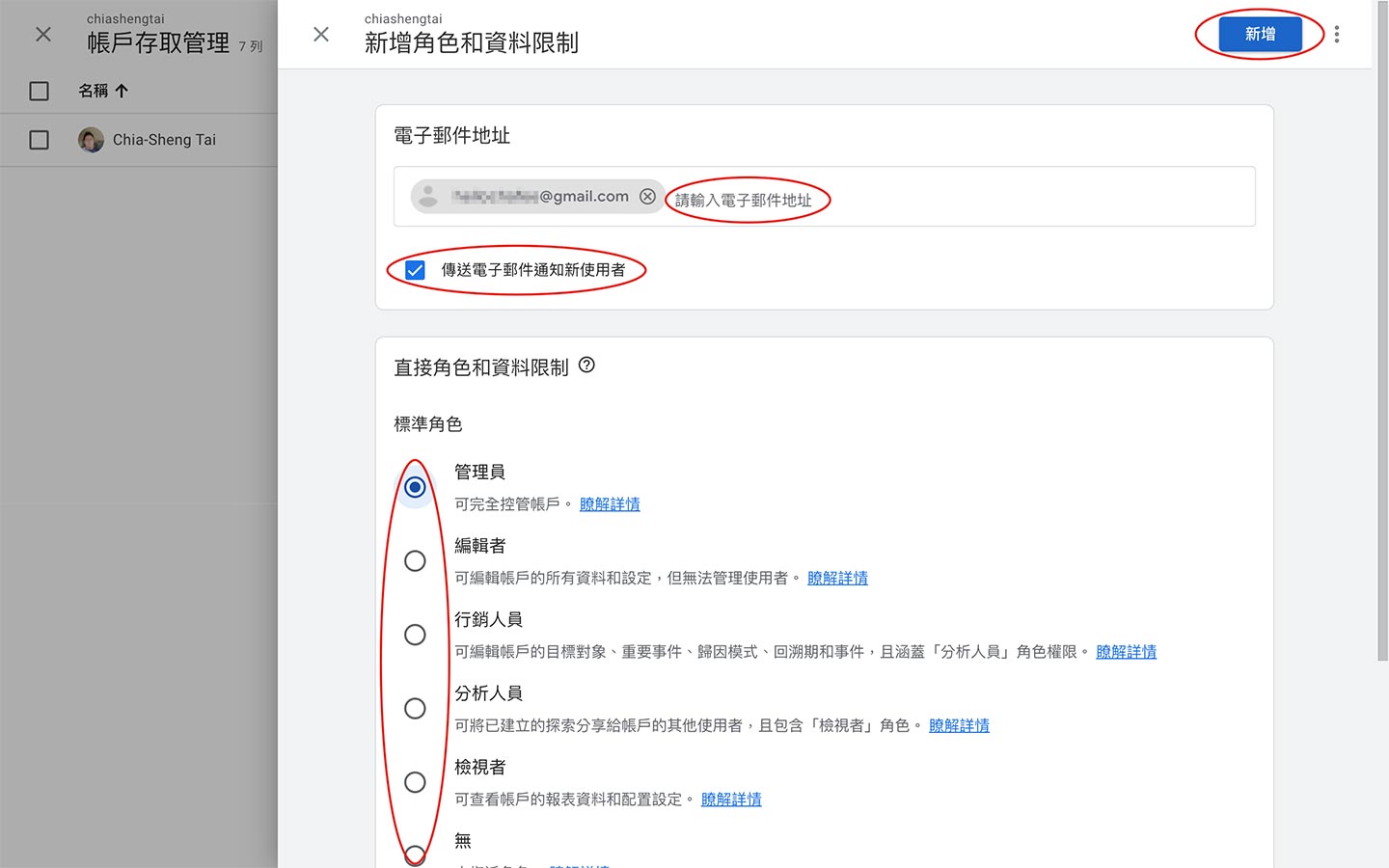The width and height of the screenshot is (1389, 868).
Task: Keep 管理員 selected via its radio button
Action: pos(414,487)
